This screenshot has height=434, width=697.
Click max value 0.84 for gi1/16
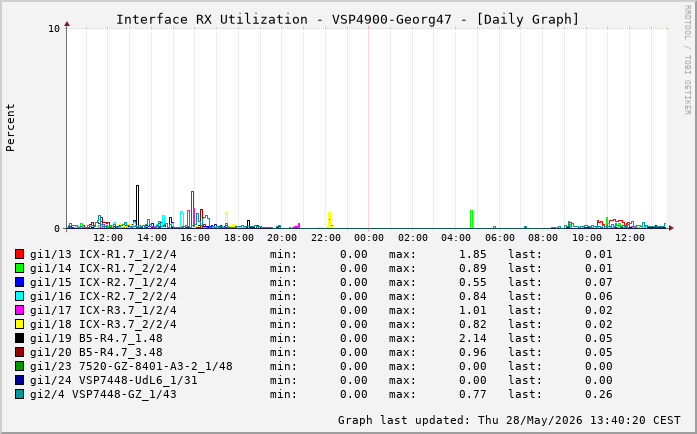point(473,296)
